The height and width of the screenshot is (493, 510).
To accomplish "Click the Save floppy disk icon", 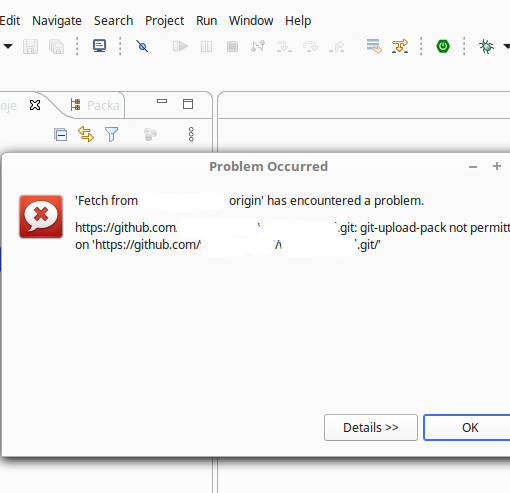I will tap(30, 46).
